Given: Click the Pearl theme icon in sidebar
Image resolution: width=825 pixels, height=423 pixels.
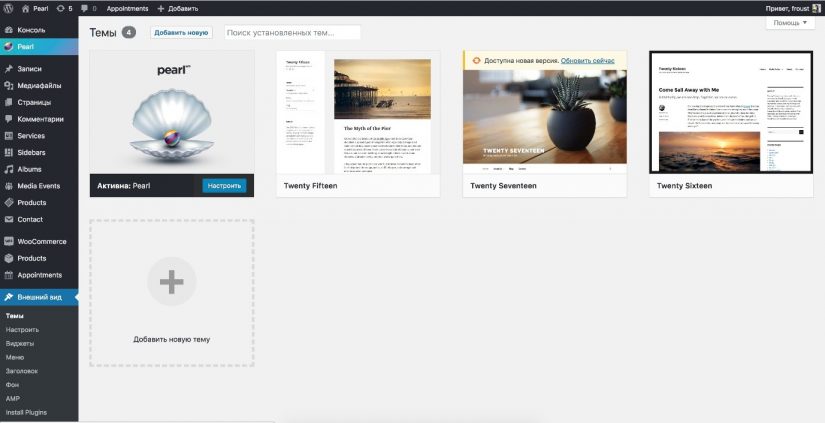Looking at the screenshot, I should click(8, 46).
